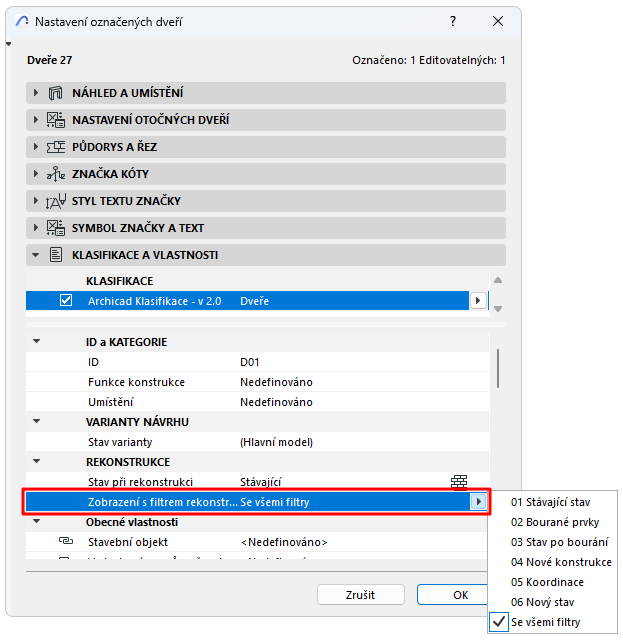
Task: Expand the NÁHLED A UMÍSTĚNÍ panel
Action: click(x=36, y=93)
